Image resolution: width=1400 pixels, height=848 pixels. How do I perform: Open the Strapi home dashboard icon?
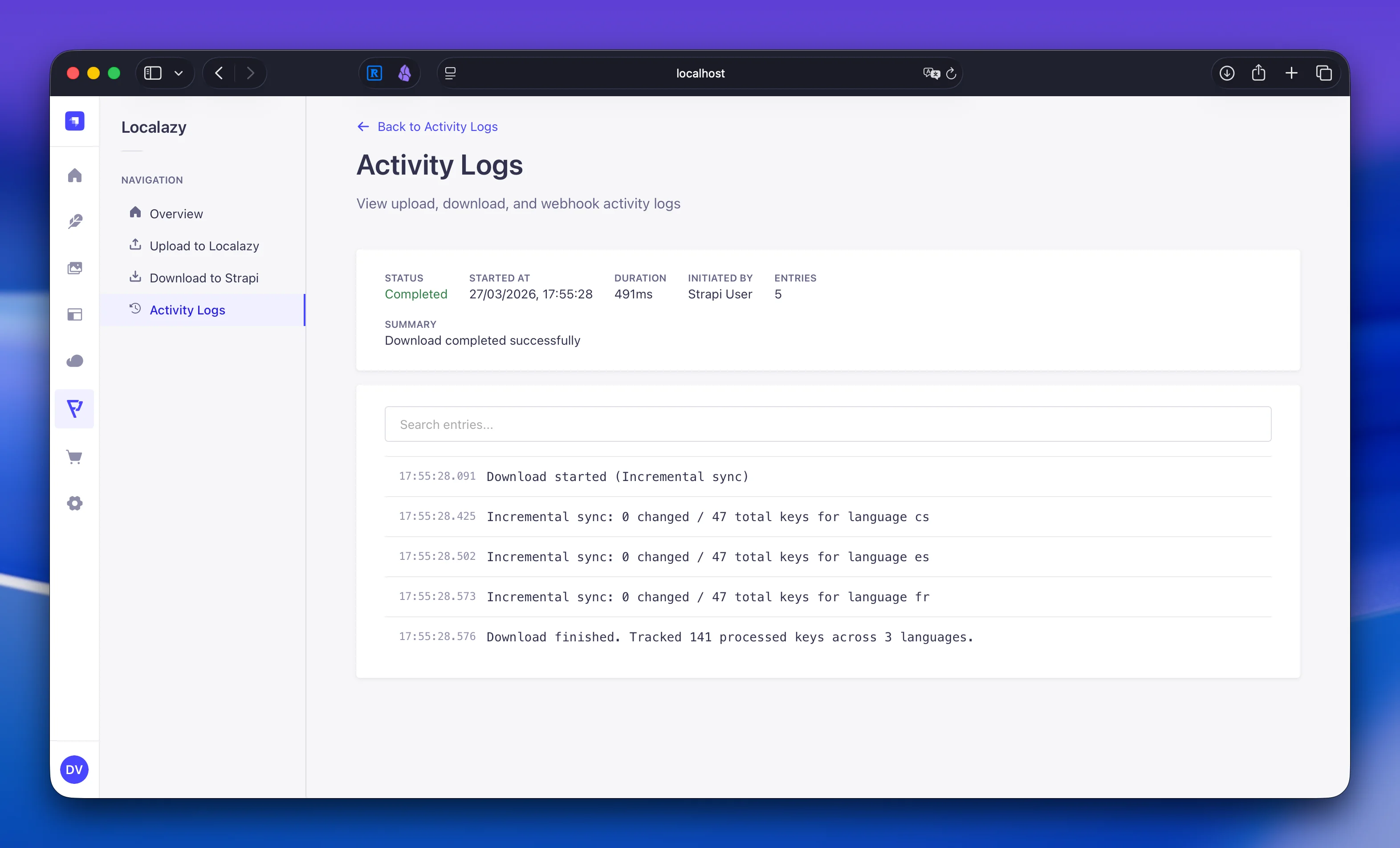pos(74,175)
